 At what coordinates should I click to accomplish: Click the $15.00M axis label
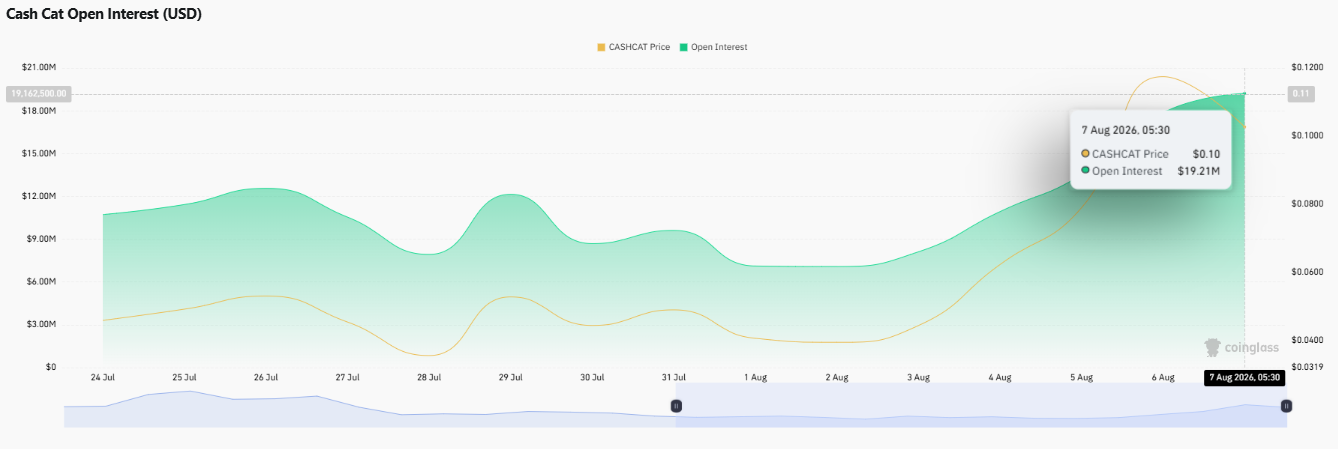point(39,153)
